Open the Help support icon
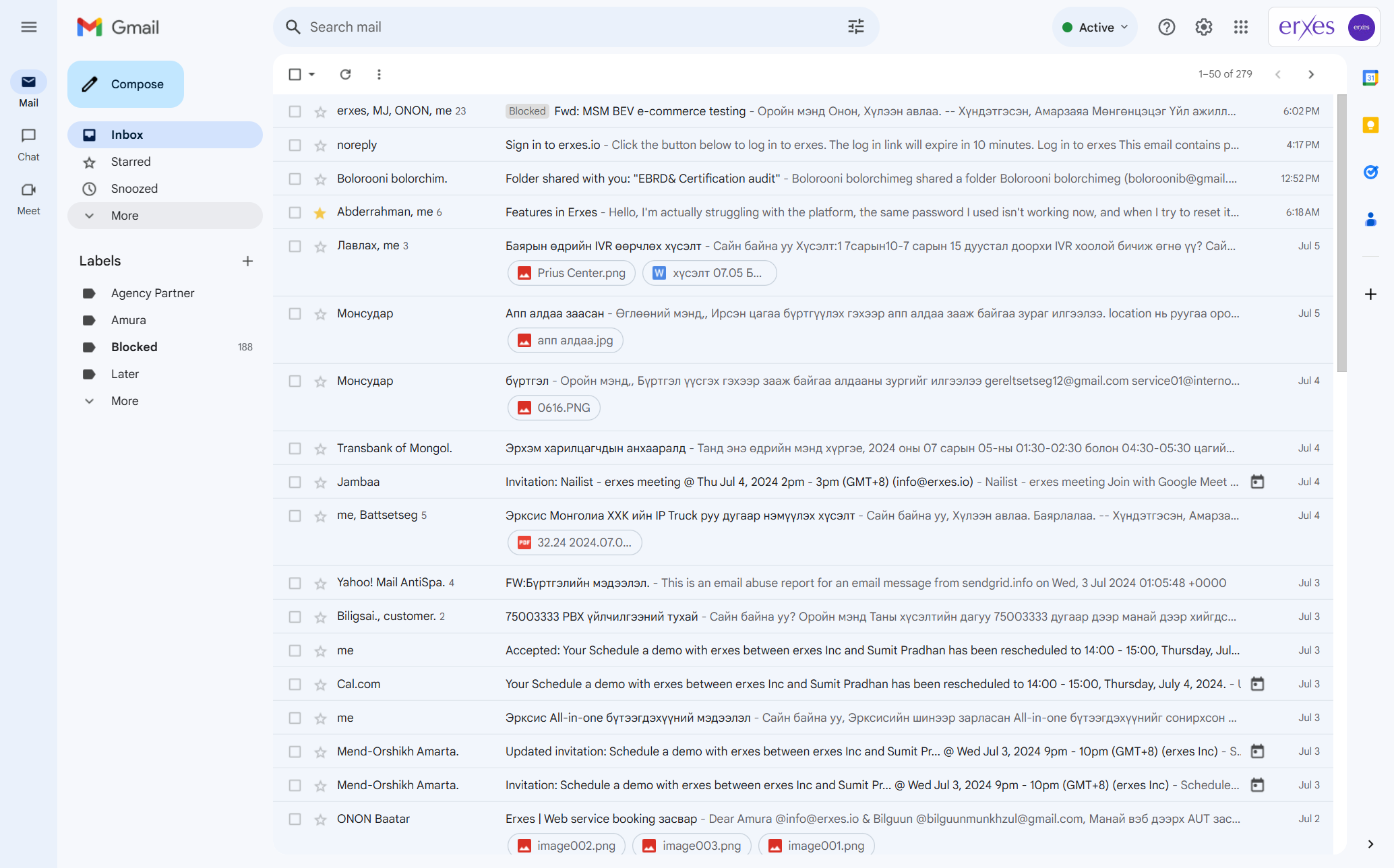1394x868 pixels. coord(1166,27)
